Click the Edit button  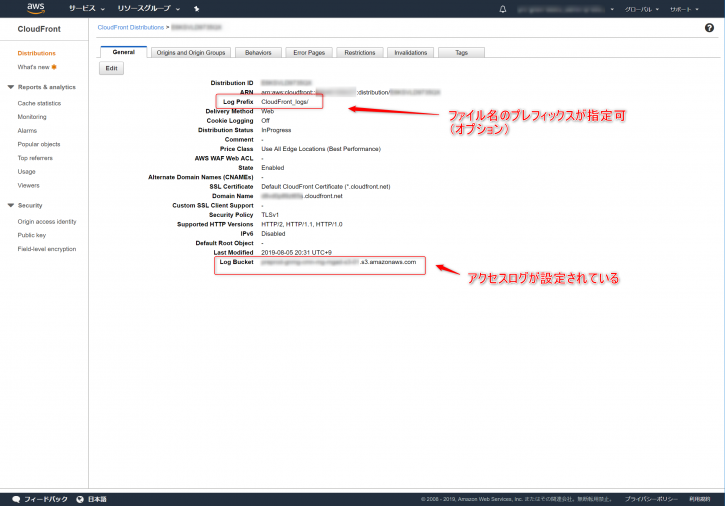pyautogui.click(x=111, y=68)
